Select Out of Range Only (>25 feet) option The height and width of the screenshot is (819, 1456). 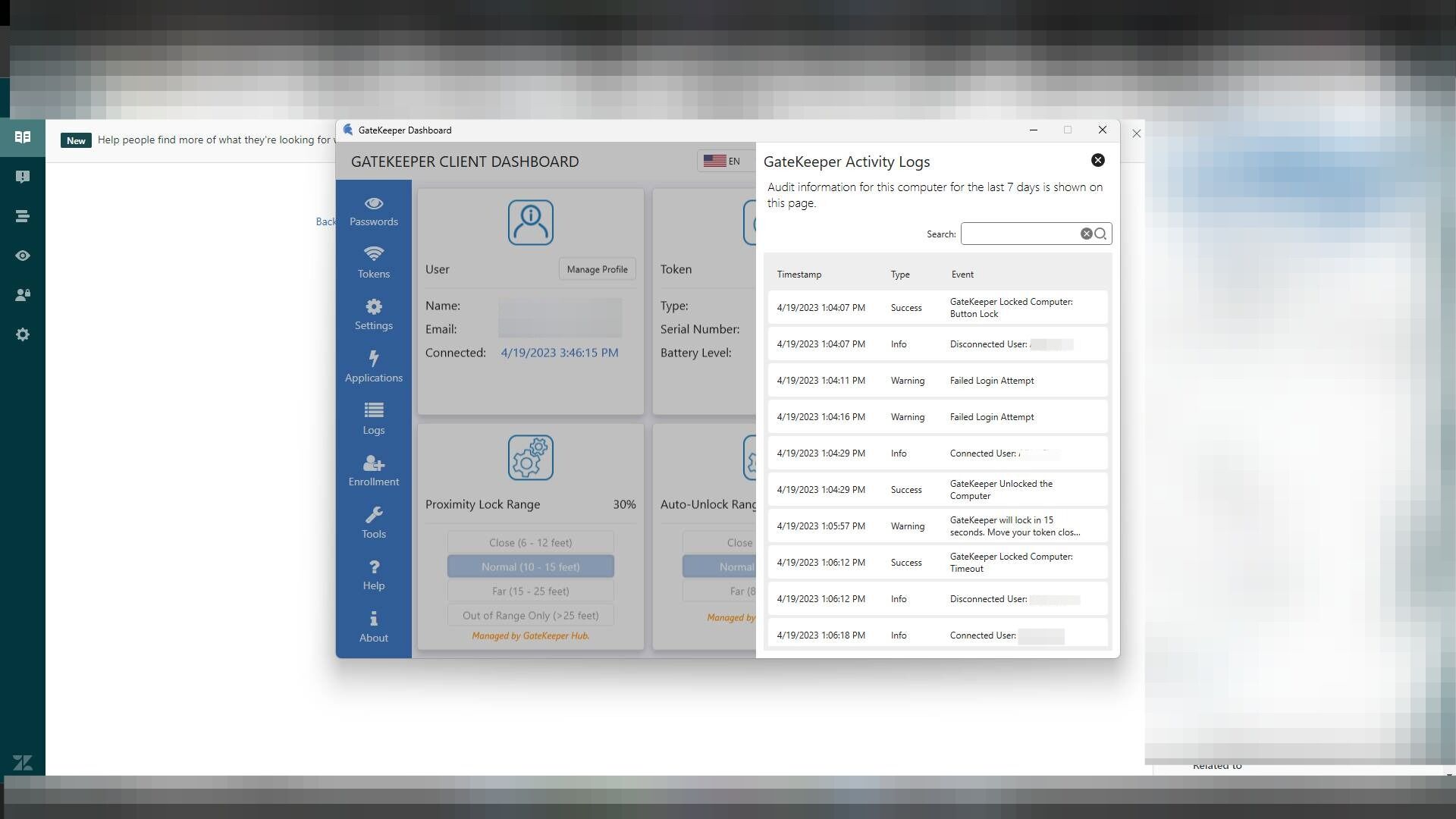[530, 615]
